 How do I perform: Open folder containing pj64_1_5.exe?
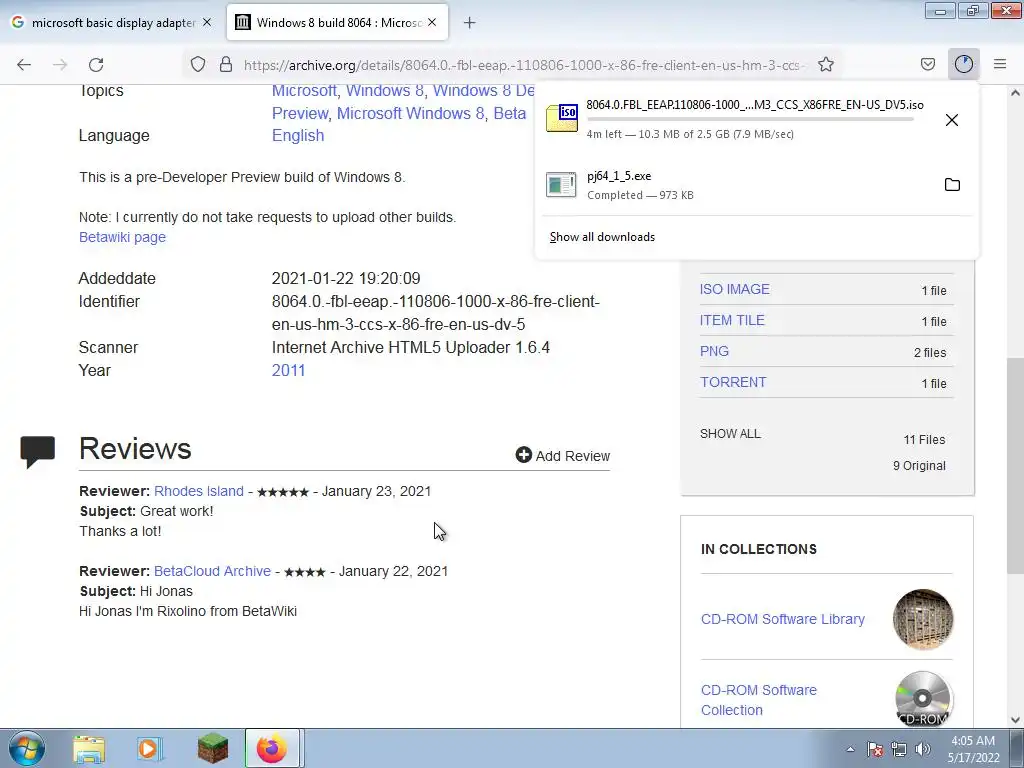click(x=952, y=184)
